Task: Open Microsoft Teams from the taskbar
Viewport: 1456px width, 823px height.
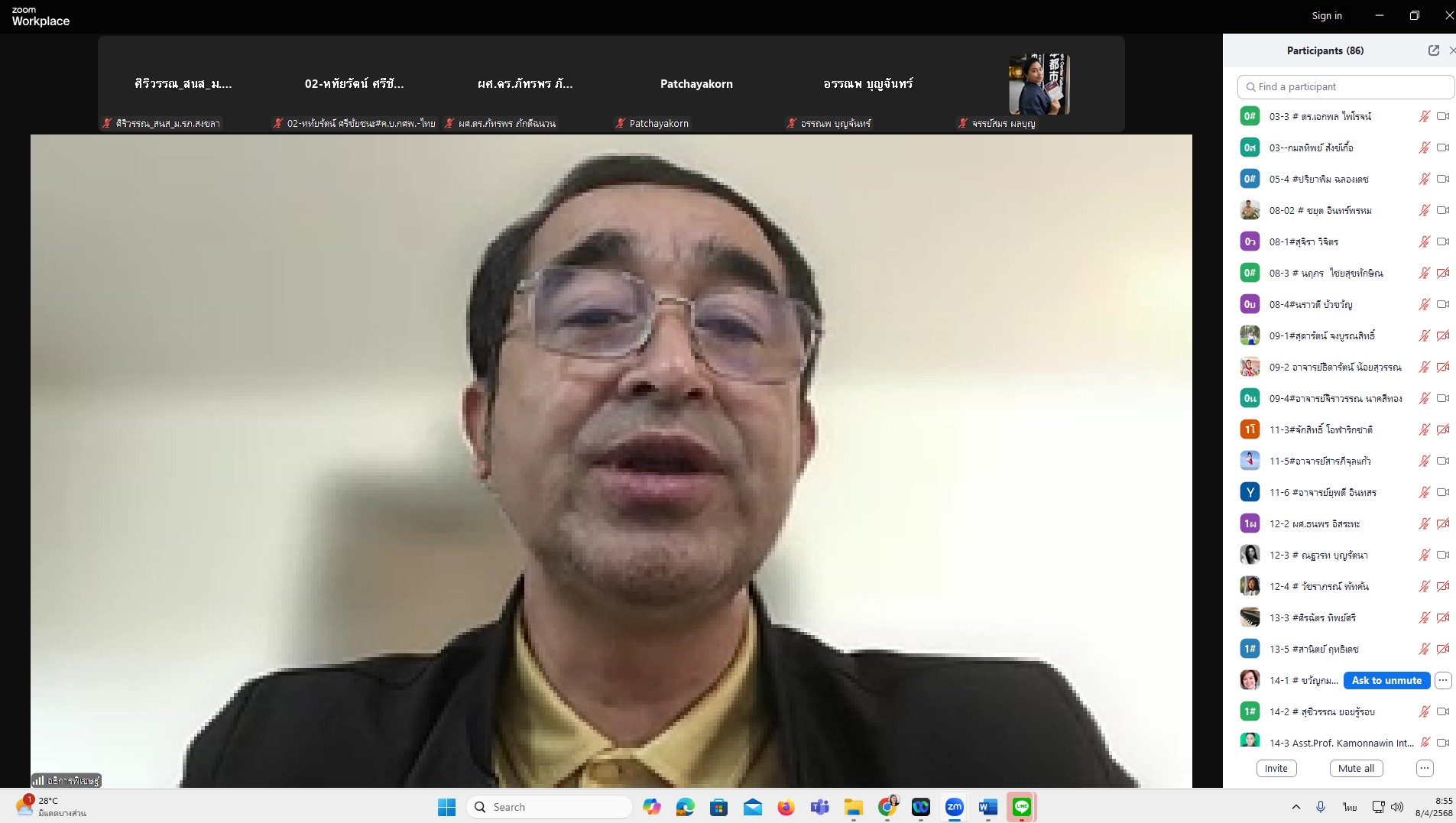Action: [x=819, y=807]
